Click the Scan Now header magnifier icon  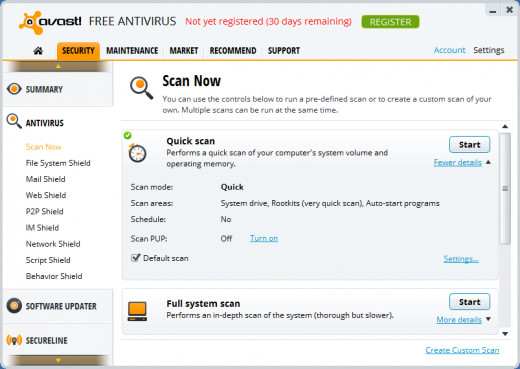click(141, 88)
